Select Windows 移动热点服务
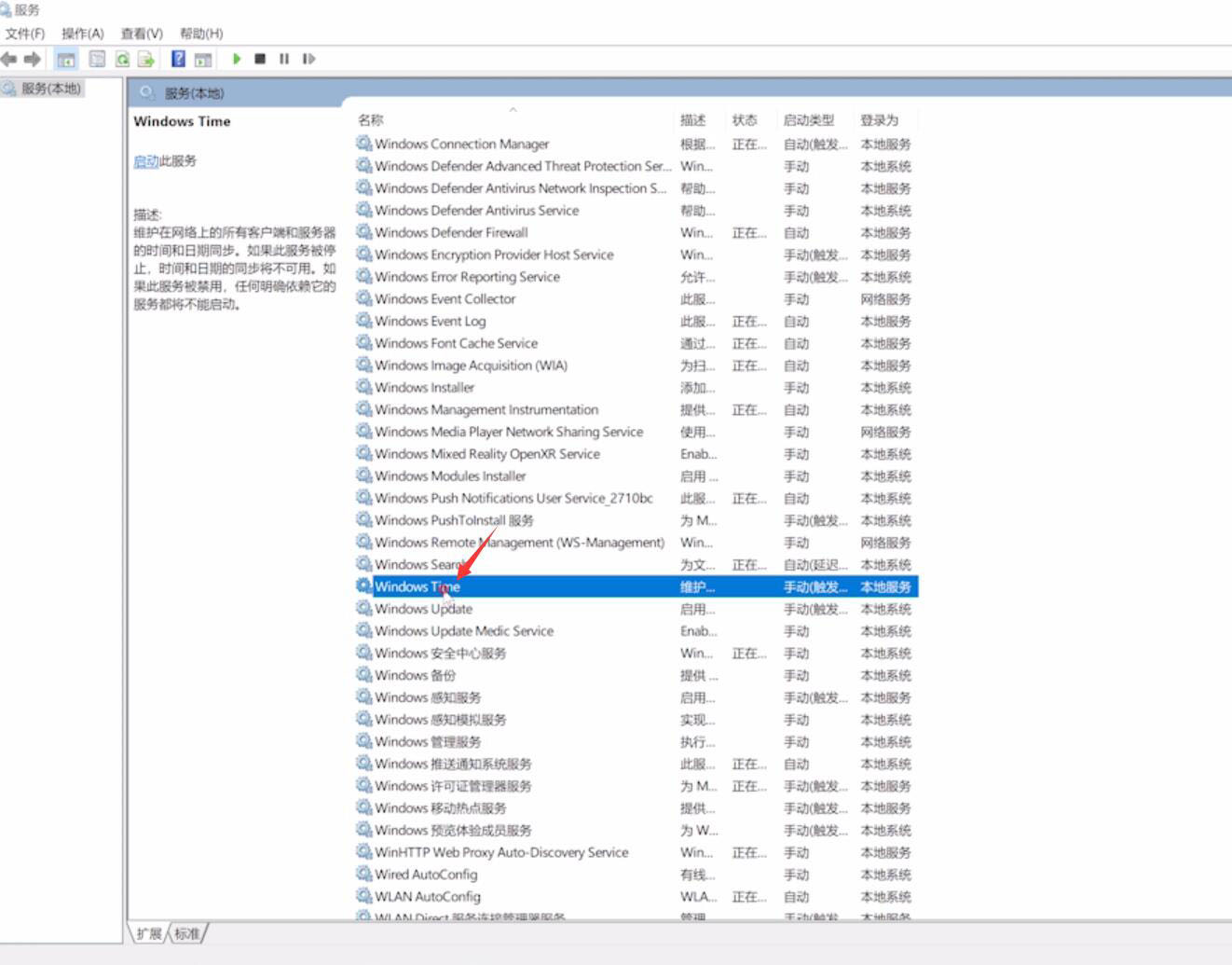The height and width of the screenshot is (965, 1232). [637, 808]
